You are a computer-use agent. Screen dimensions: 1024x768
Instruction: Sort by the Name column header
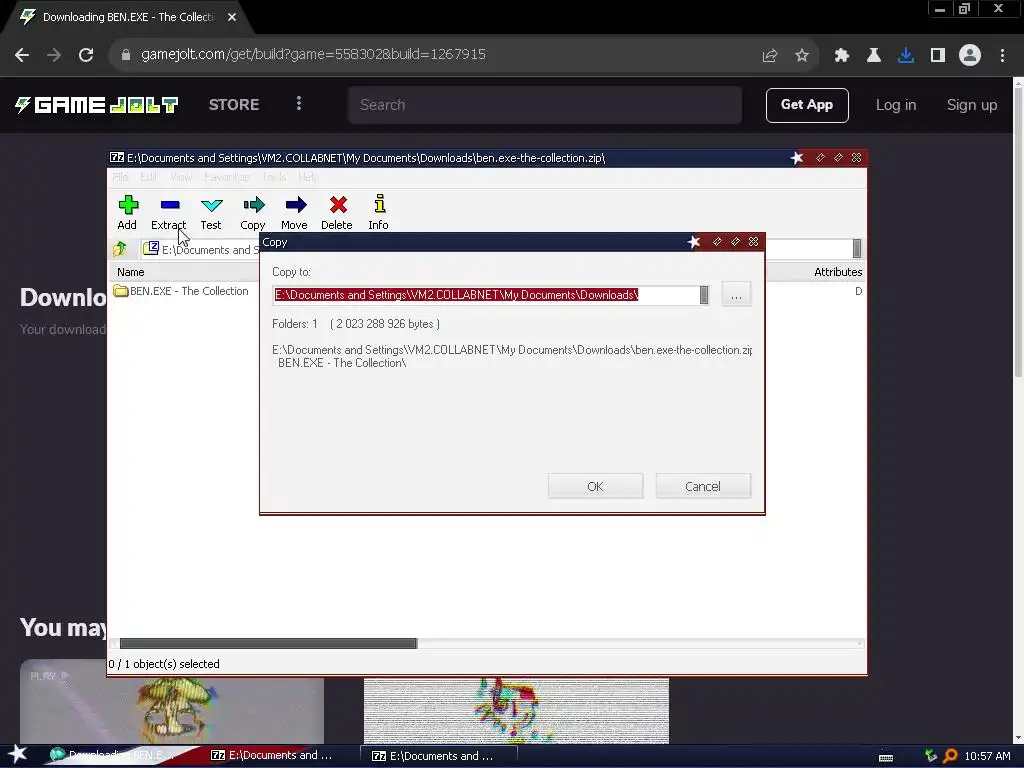point(131,272)
